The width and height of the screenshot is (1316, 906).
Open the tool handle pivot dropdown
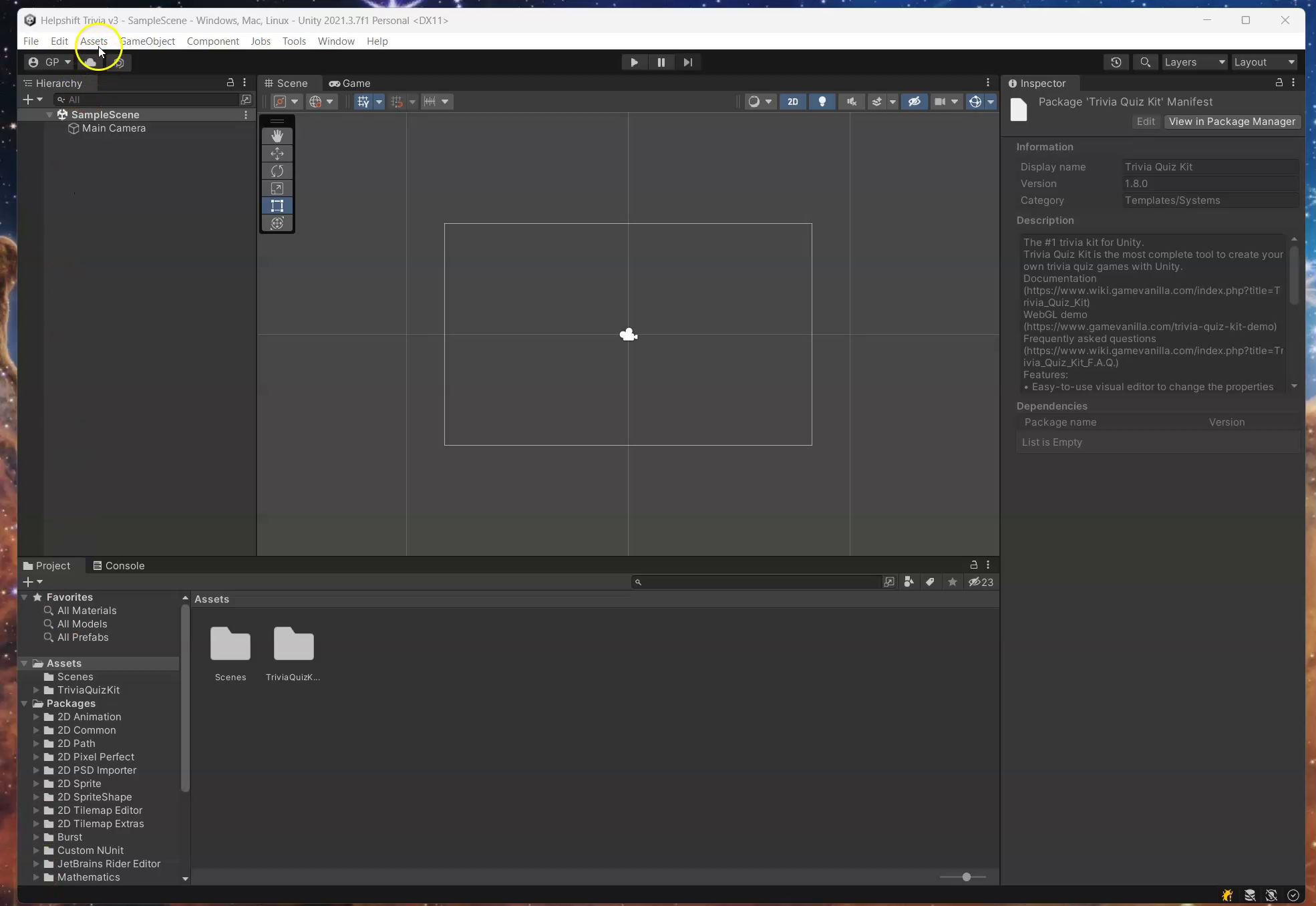point(286,102)
